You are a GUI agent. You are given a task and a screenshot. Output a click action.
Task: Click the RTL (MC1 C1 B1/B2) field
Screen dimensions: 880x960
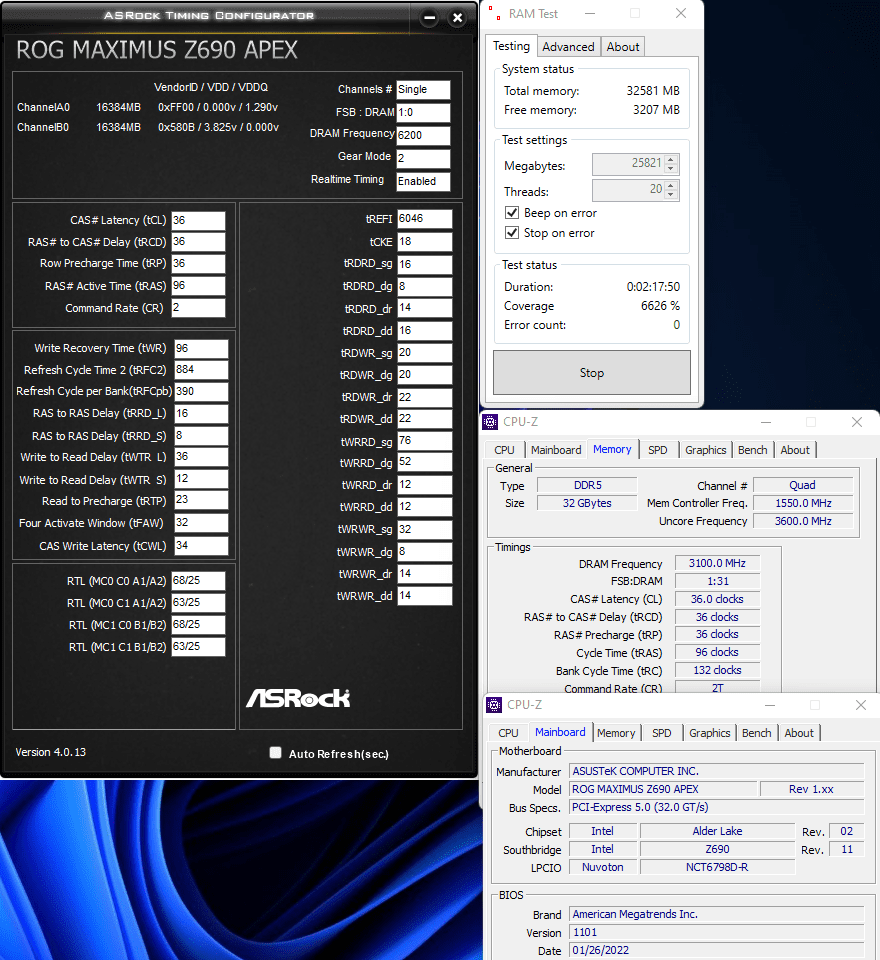point(198,647)
